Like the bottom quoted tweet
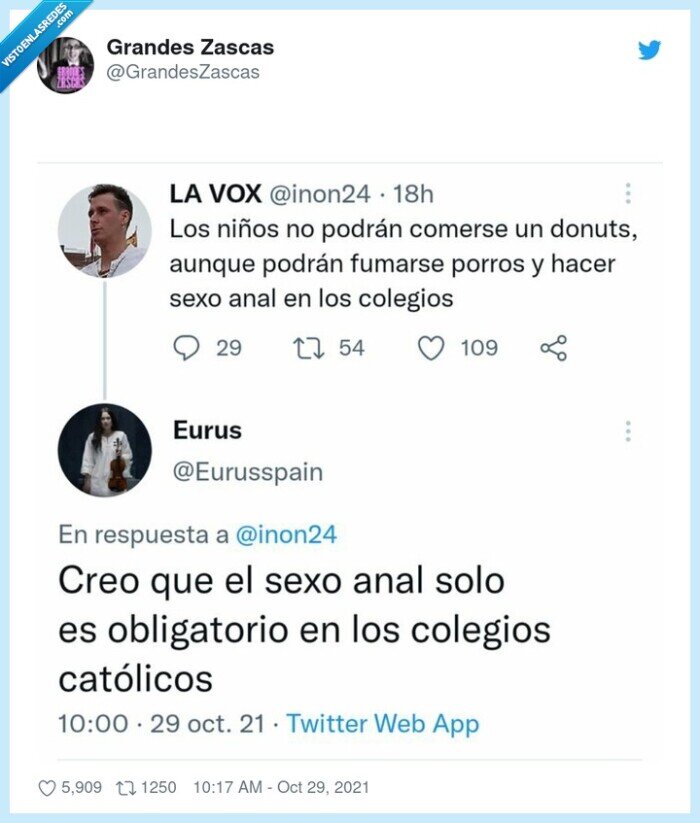This screenshot has width=700, height=823. (48, 789)
